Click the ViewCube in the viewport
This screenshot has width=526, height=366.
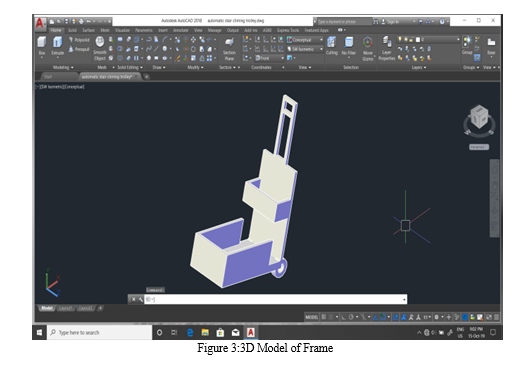[479, 117]
